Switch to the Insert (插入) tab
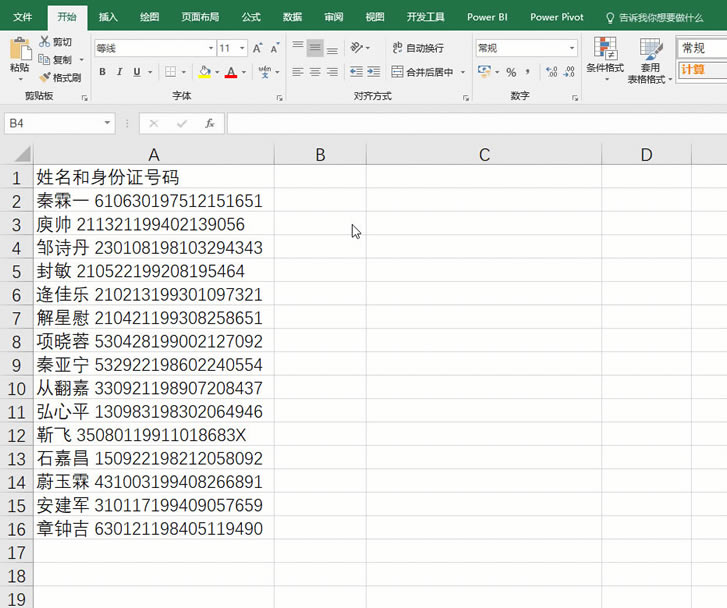Image resolution: width=727 pixels, height=608 pixels. 108,17
